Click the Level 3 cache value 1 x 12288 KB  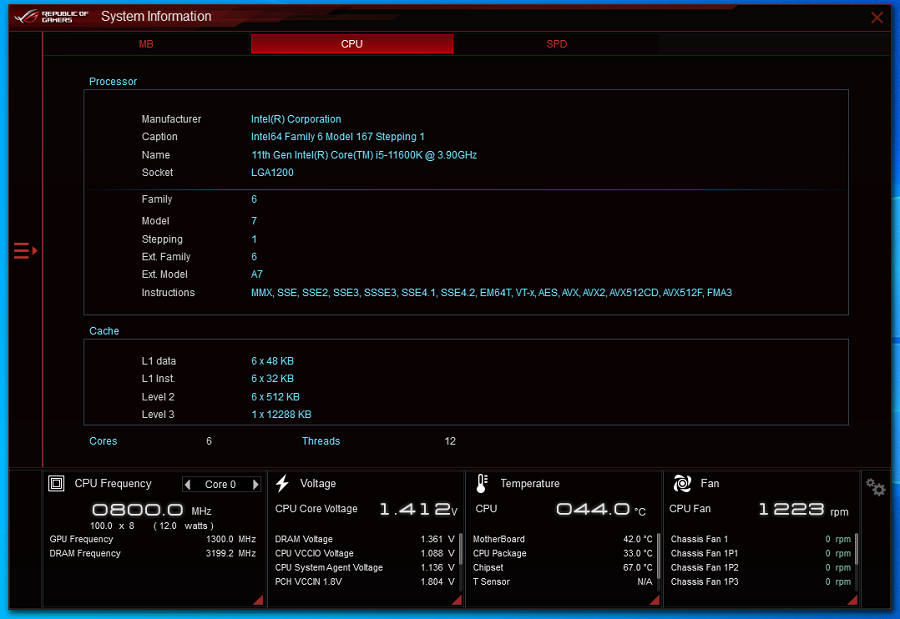coord(281,414)
